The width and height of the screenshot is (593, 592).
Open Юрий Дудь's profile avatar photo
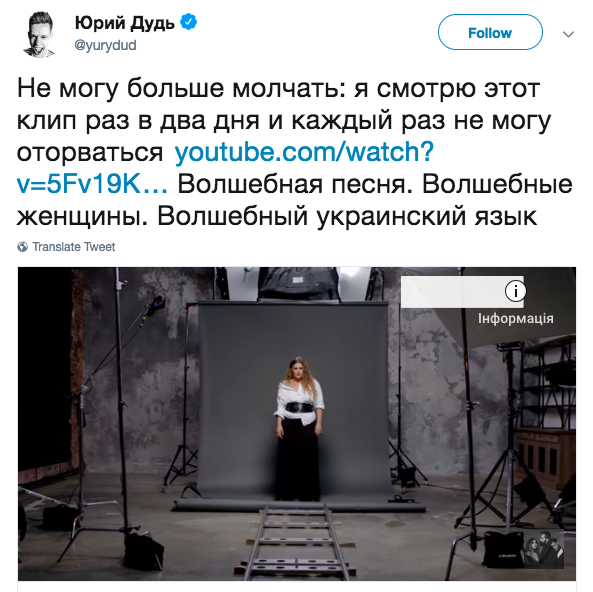click(x=39, y=34)
